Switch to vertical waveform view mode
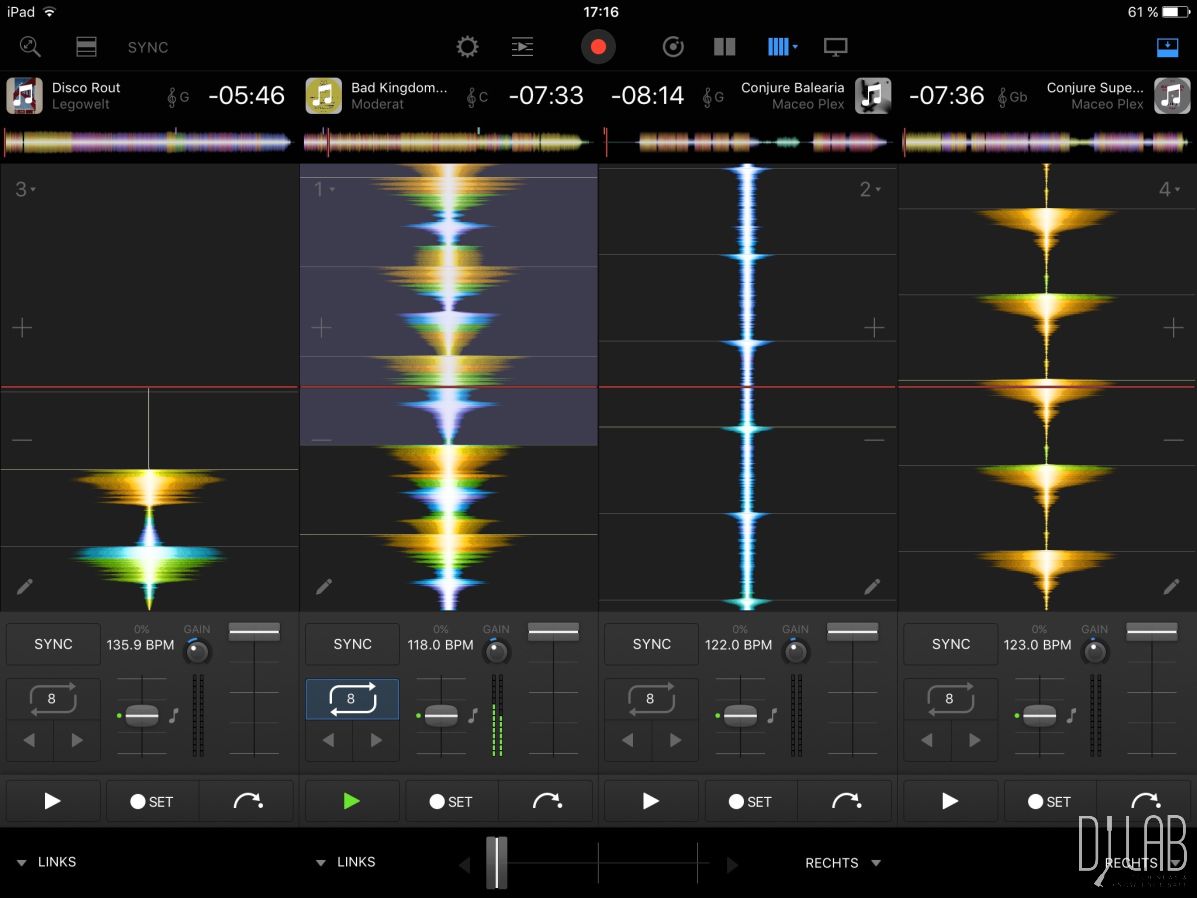Image resolution: width=1197 pixels, height=898 pixels. 779,46
